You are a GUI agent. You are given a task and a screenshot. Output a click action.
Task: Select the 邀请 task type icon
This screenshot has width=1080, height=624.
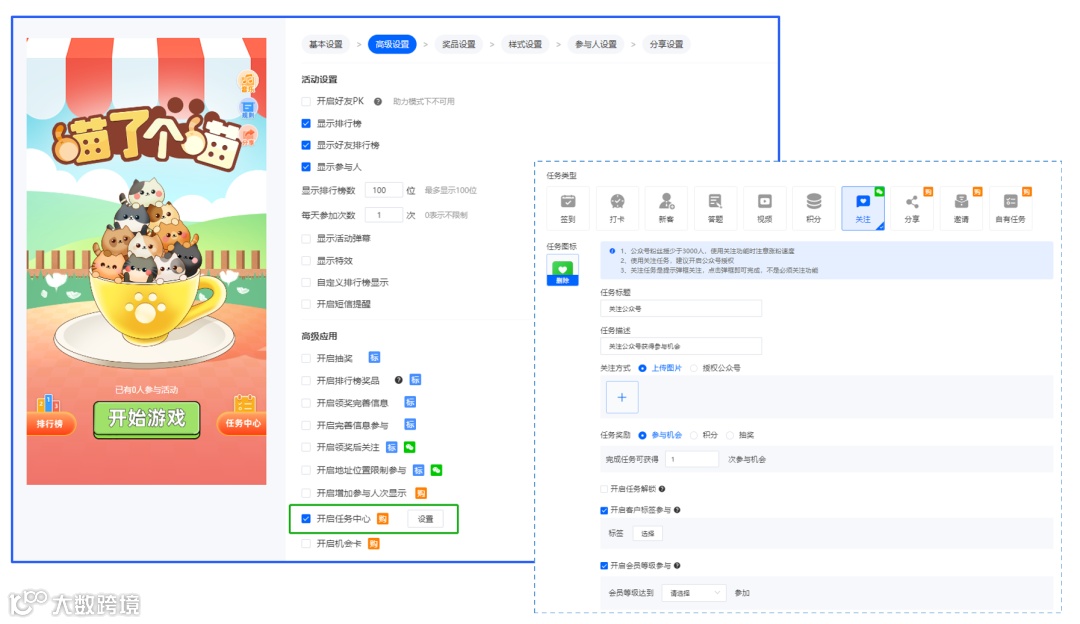pyautogui.click(x=961, y=208)
